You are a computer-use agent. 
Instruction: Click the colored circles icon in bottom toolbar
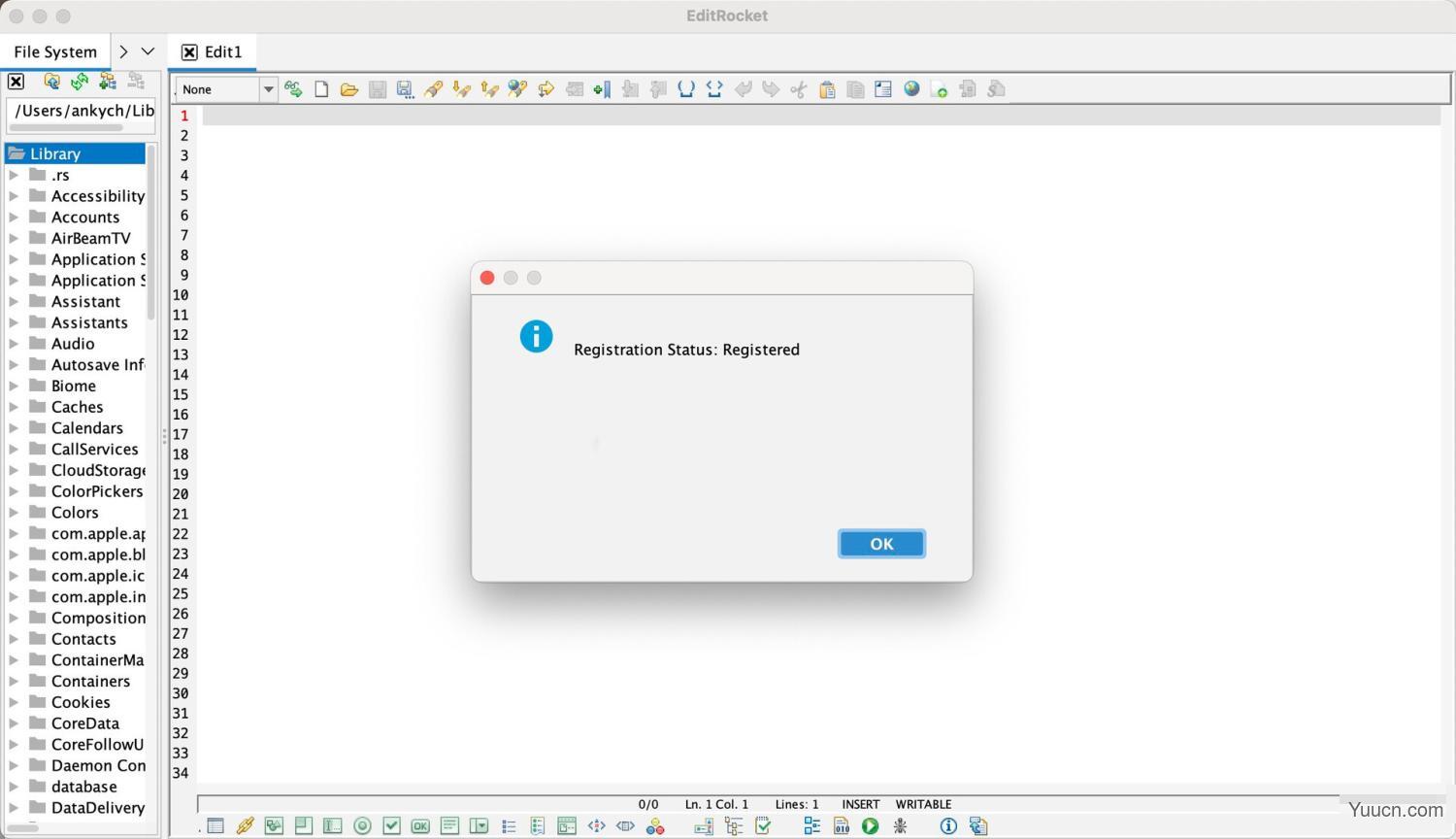pos(655,826)
